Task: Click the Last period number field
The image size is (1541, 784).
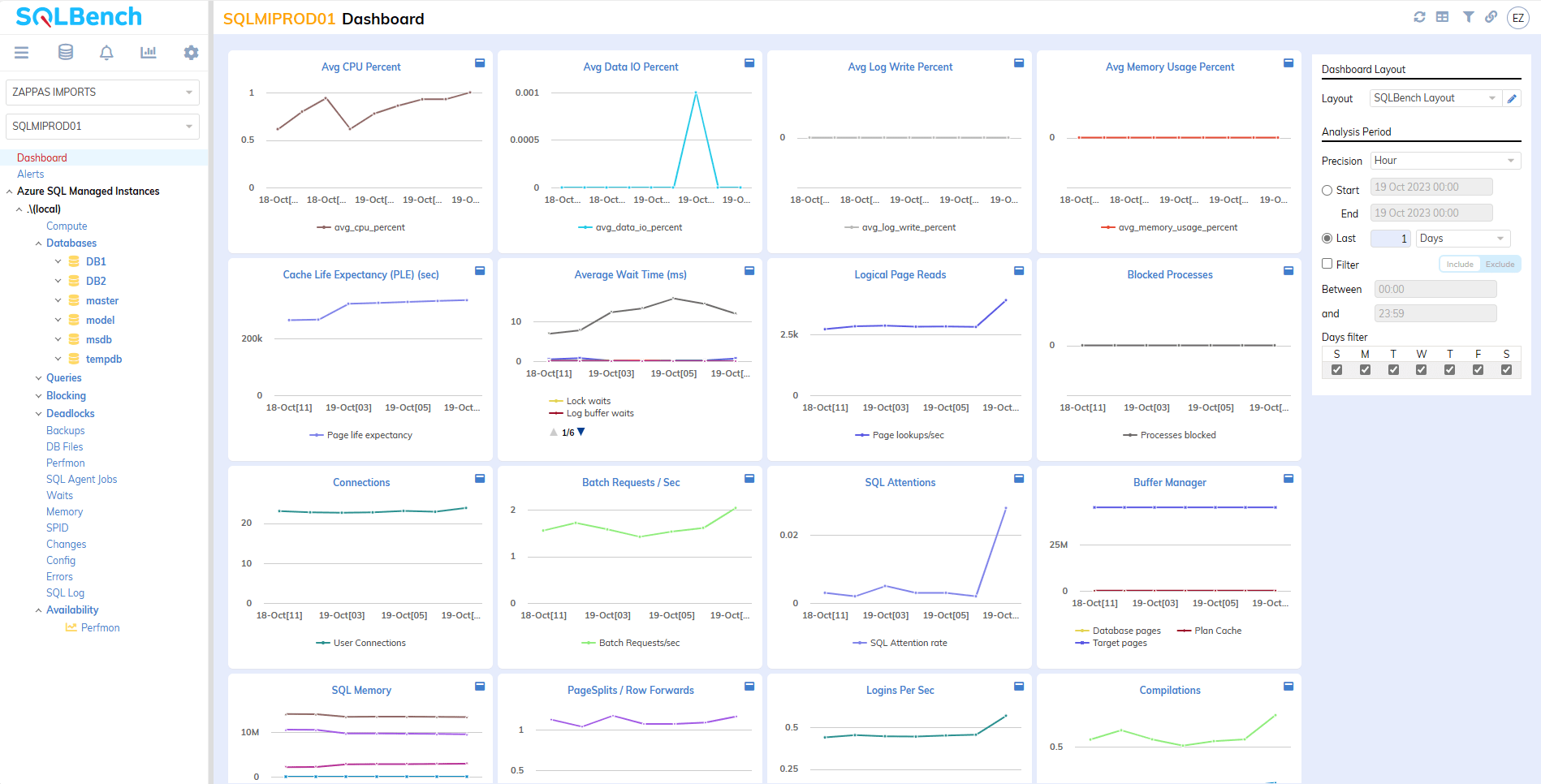Action: coord(1390,239)
